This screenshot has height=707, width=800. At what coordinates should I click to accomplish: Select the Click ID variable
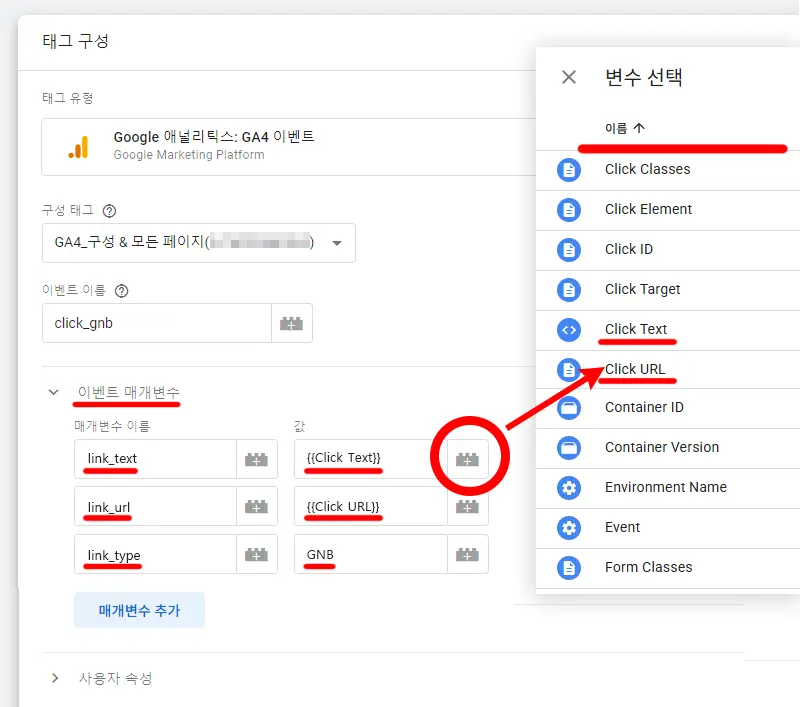pyautogui.click(x=668, y=249)
